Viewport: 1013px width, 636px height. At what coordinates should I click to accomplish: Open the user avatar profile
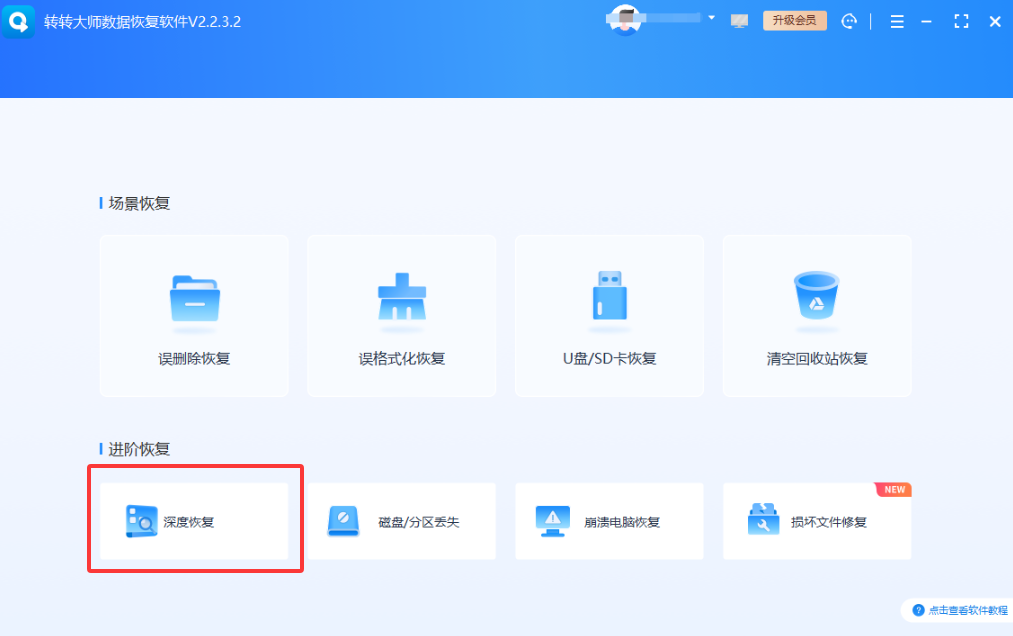pyautogui.click(x=625, y=20)
